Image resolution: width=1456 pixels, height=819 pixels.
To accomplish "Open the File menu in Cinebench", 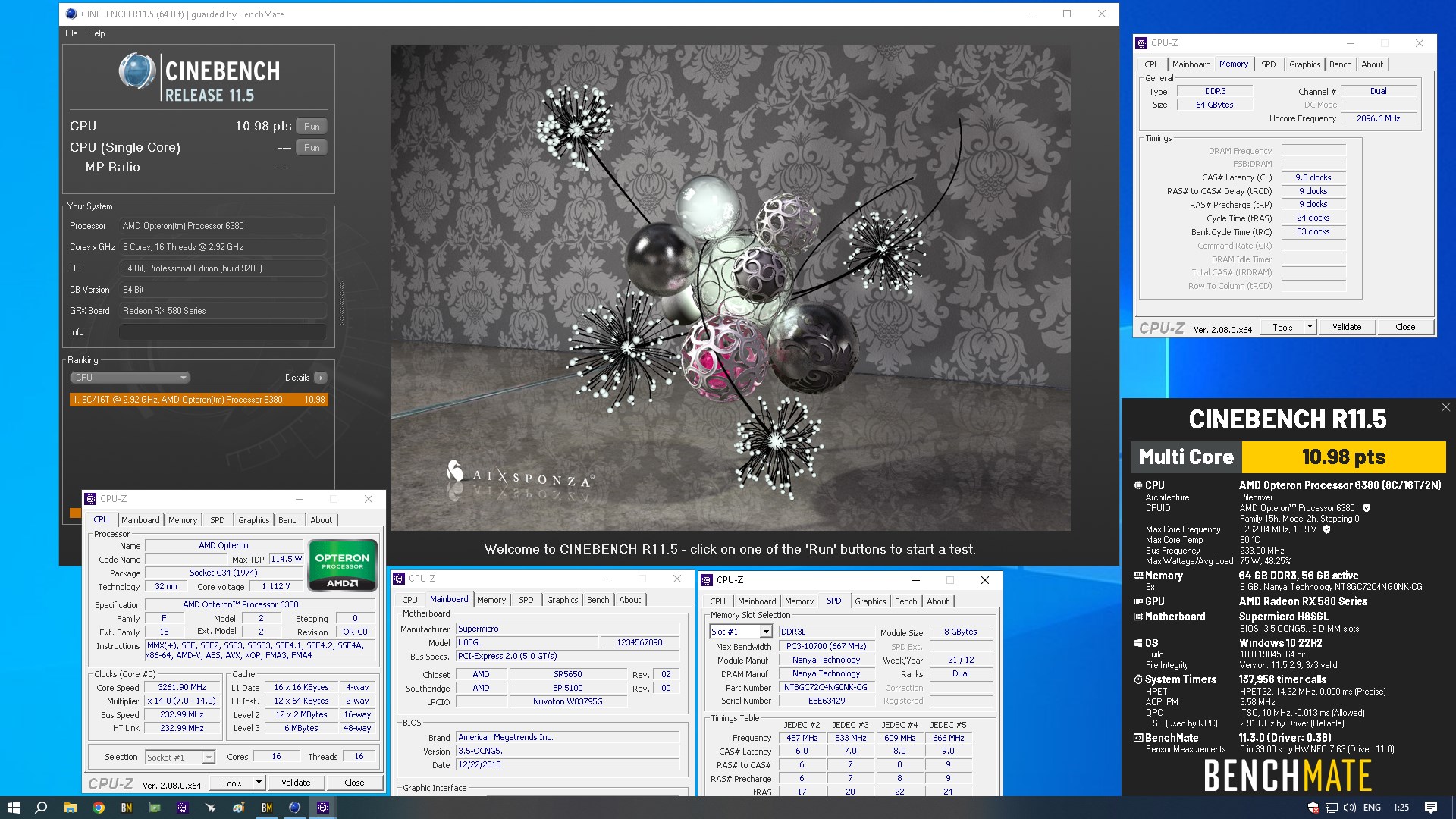I will pyautogui.click(x=71, y=33).
